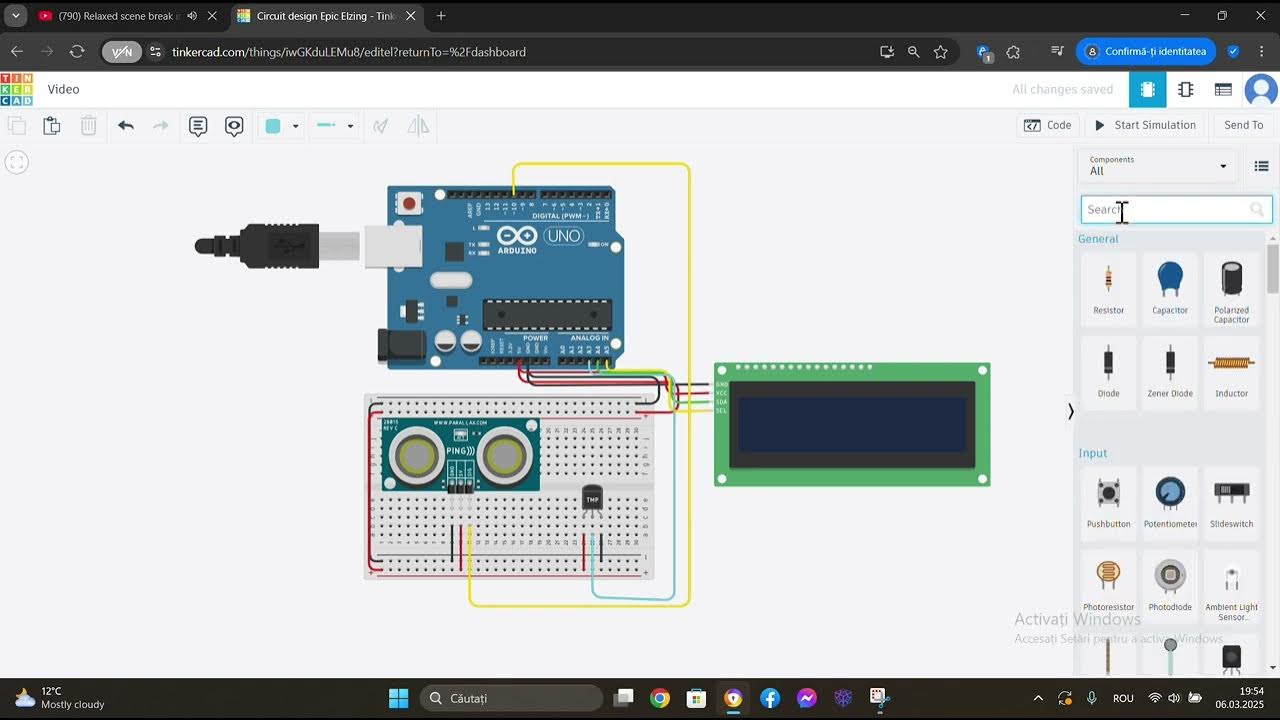Select the Zener Diode component
This screenshot has width=1280, height=720.
[x=1170, y=370]
